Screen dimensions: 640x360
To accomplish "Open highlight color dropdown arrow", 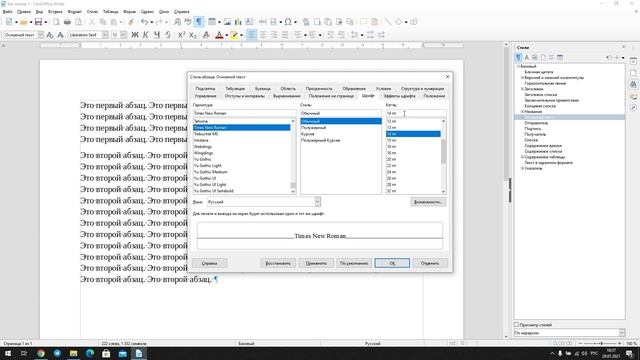I will tap(241, 35).
